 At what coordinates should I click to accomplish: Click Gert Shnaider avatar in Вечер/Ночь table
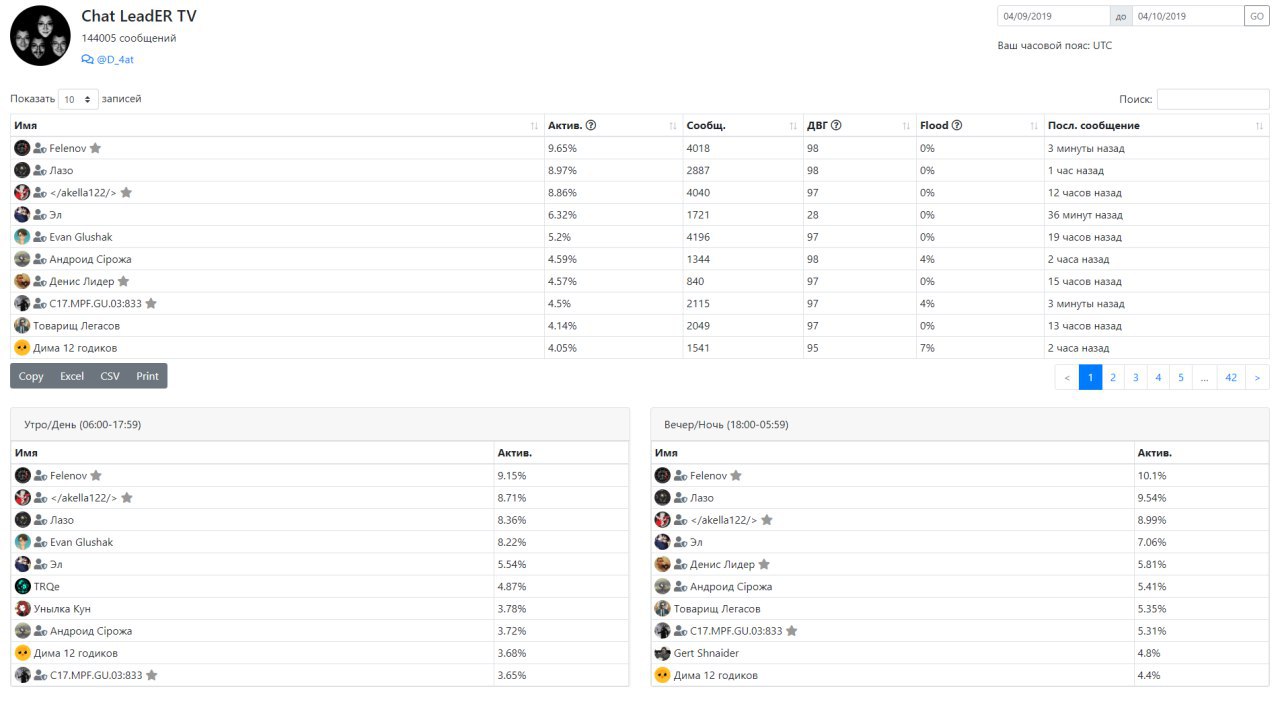click(x=662, y=653)
